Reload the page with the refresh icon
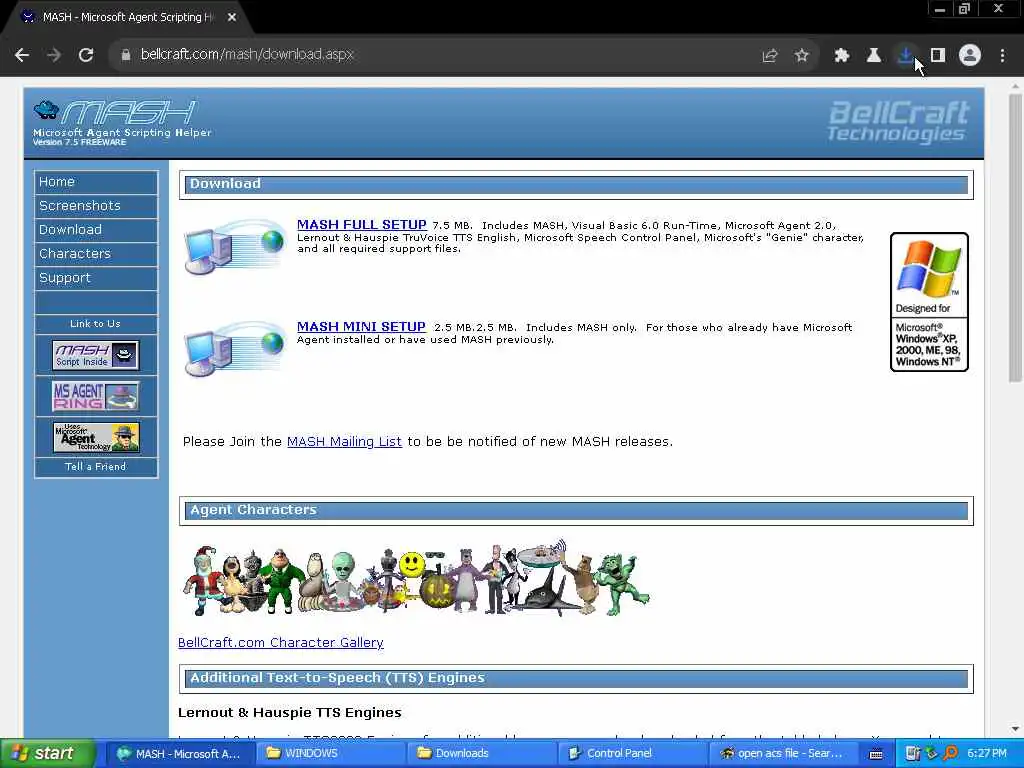Viewport: 1024px width, 768px height. [86, 56]
